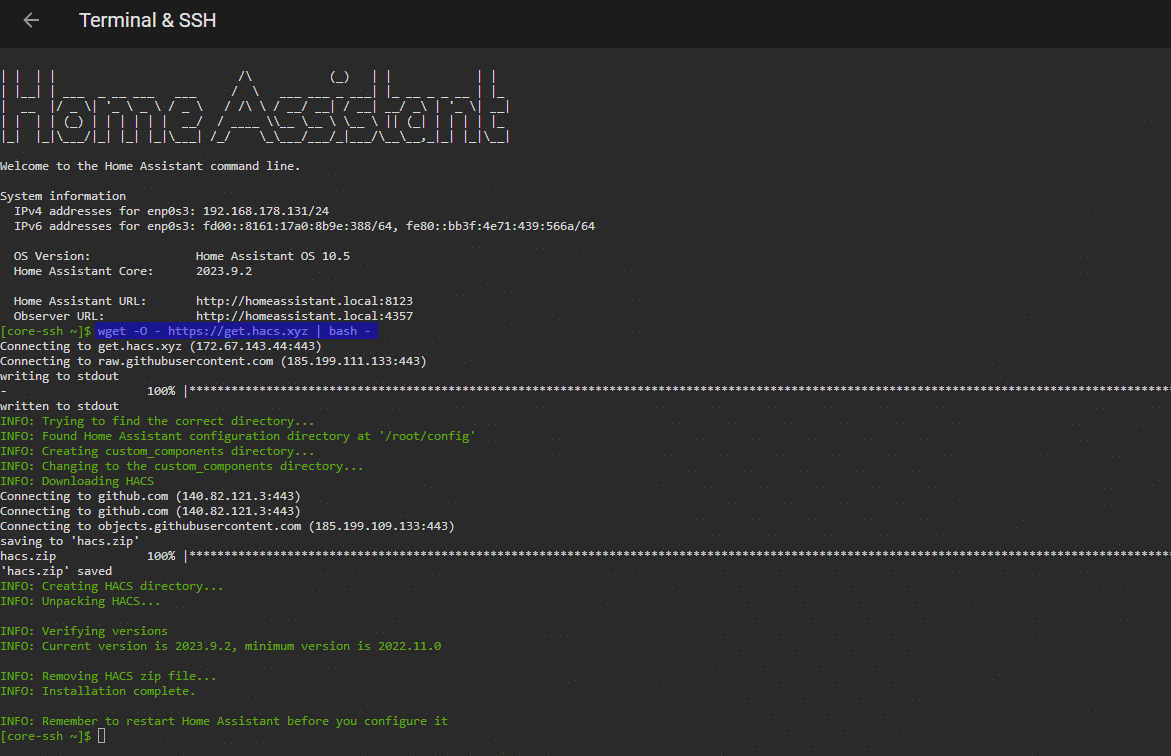The height and width of the screenshot is (756, 1171).
Task: Open the Observer URL with port 4357
Action: click(x=304, y=316)
